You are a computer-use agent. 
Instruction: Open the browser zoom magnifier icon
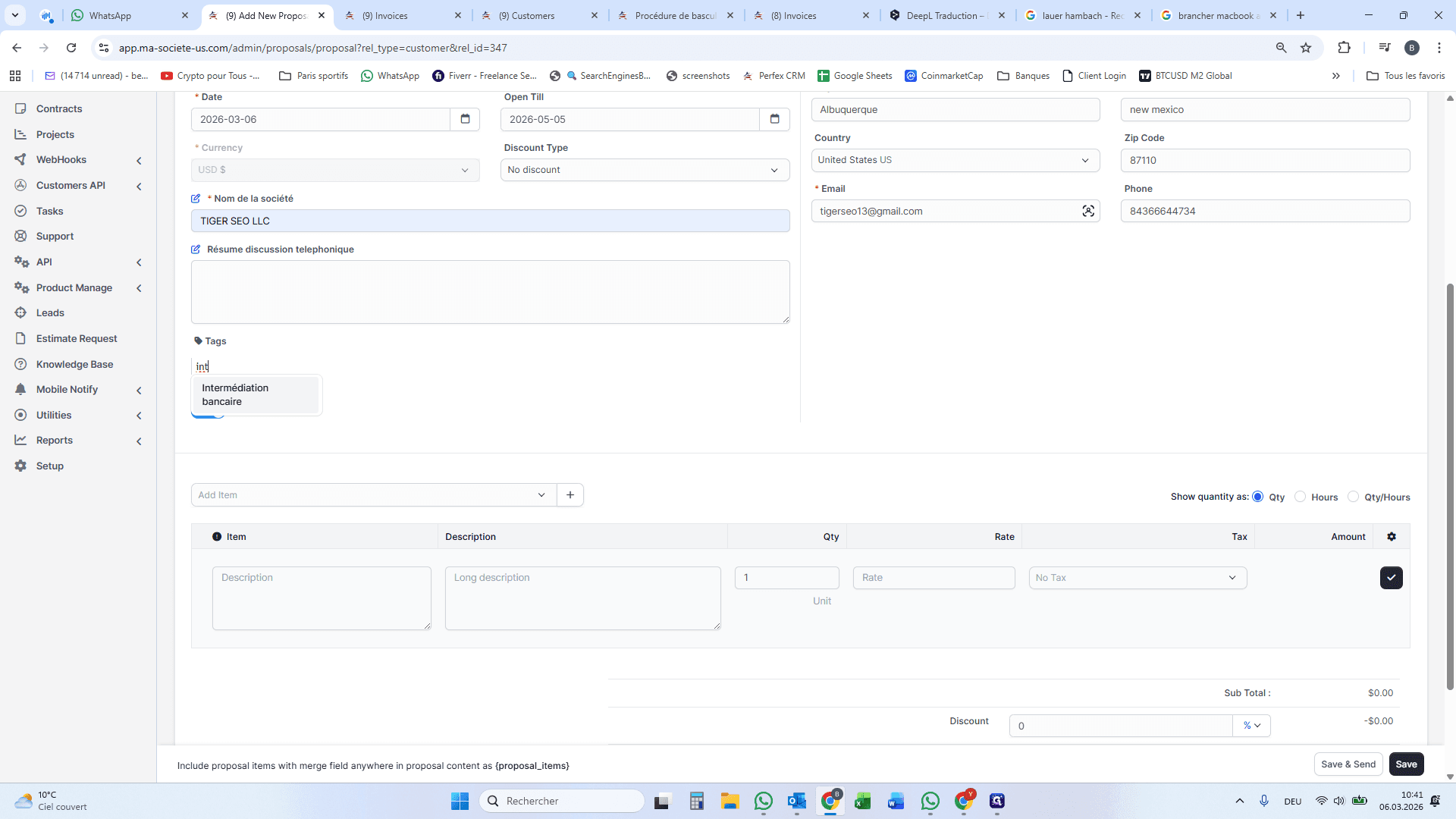click(1282, 48)
